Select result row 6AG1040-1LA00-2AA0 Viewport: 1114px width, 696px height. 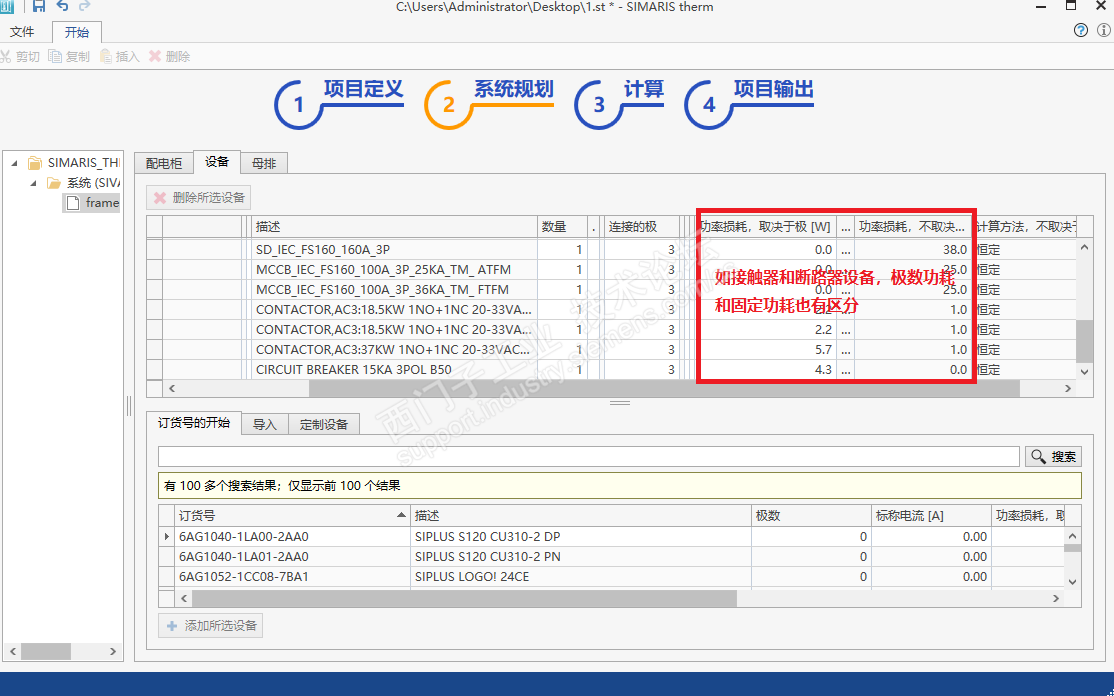(x=611, y=536)
